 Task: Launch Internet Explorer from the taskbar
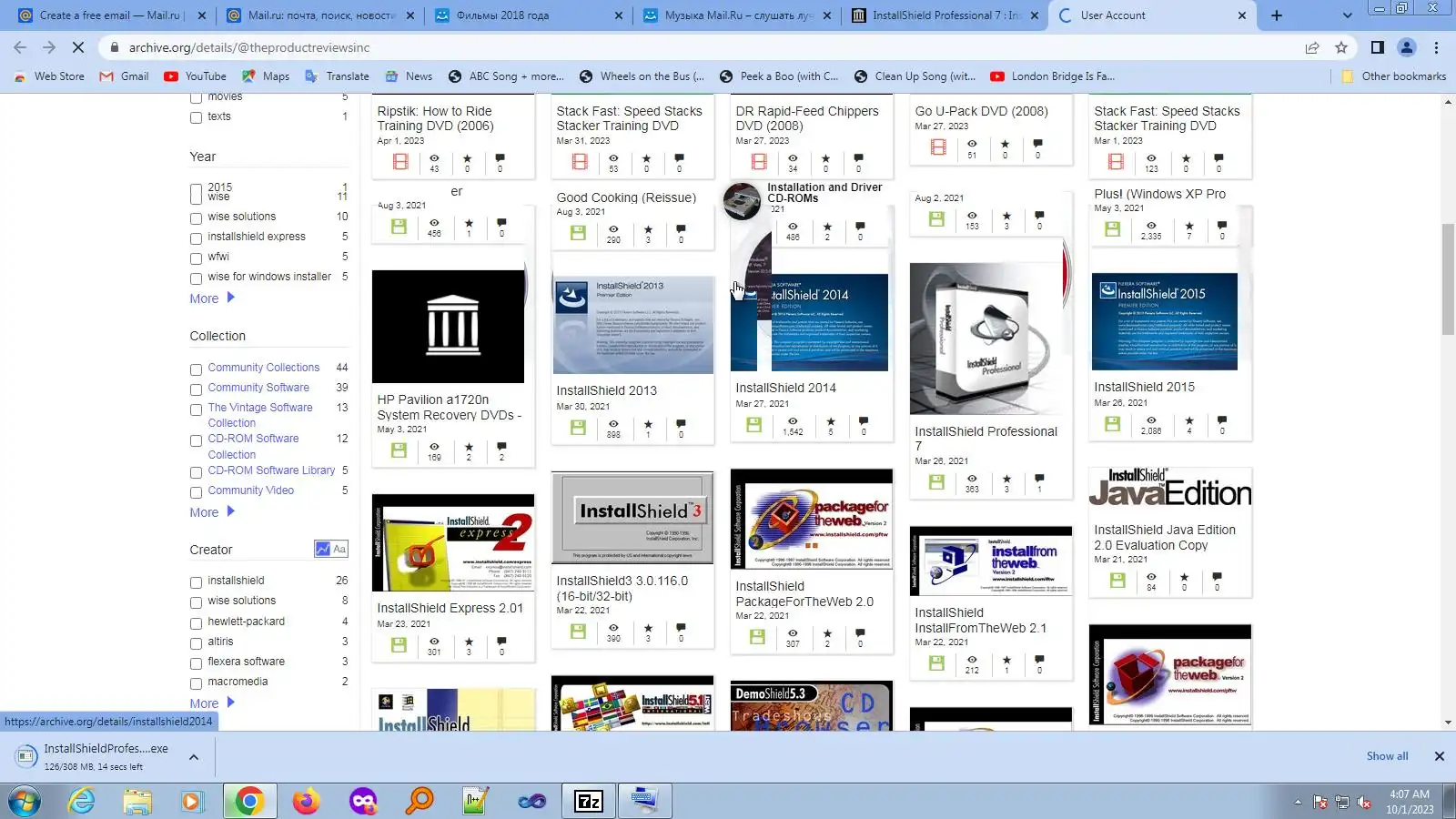(82, 801)
